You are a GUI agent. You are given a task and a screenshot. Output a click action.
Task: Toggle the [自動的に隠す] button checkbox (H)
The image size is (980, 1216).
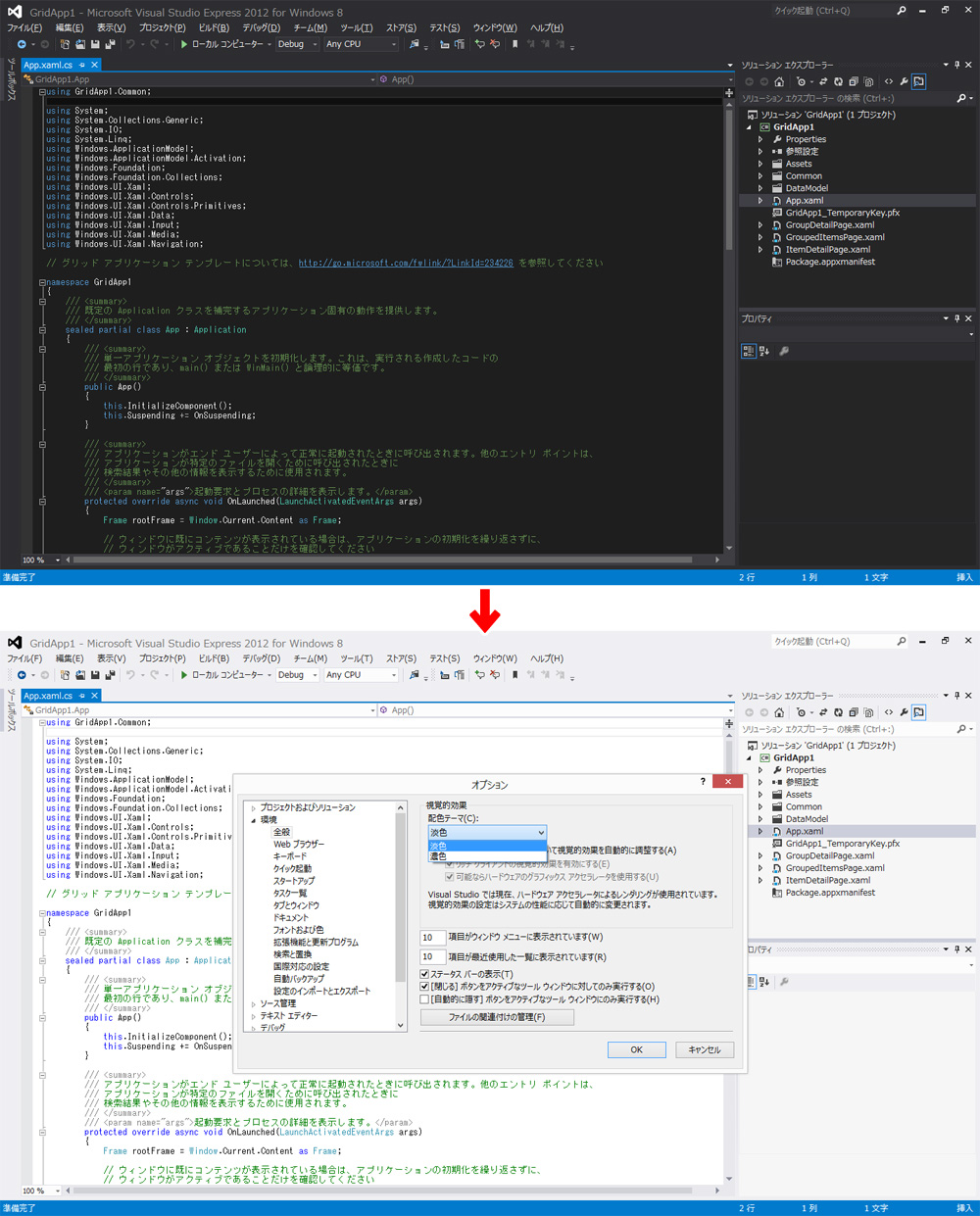[x=424, y=999]
